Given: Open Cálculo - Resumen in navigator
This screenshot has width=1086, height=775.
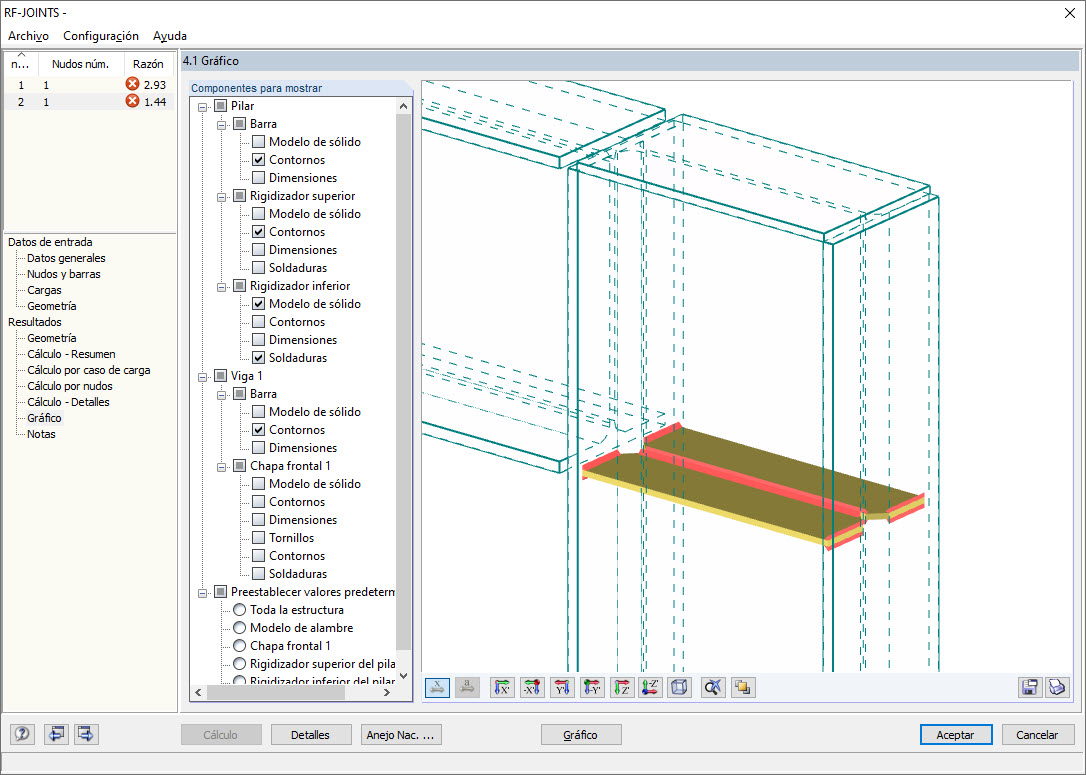Looking at the screenshot, I should (71, 354).
